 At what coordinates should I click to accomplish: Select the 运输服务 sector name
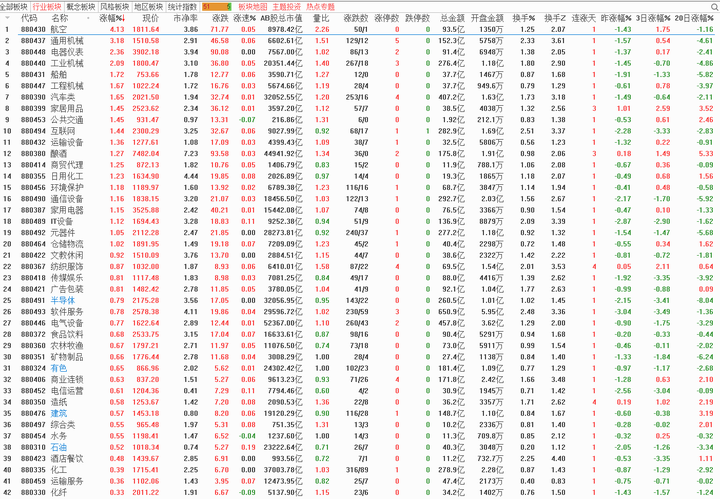coord(67,481)
